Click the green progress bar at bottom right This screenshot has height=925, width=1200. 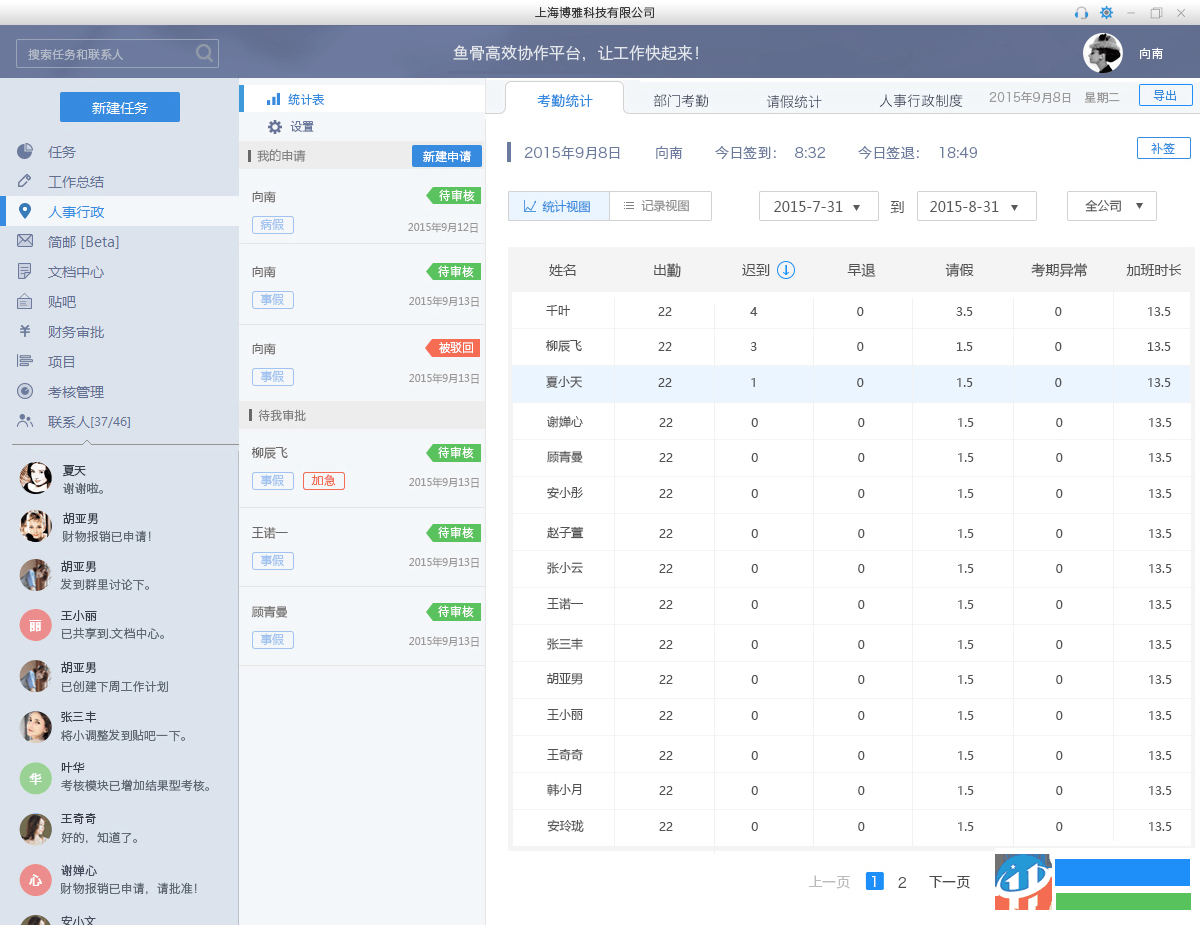(x=1122, y=900)
